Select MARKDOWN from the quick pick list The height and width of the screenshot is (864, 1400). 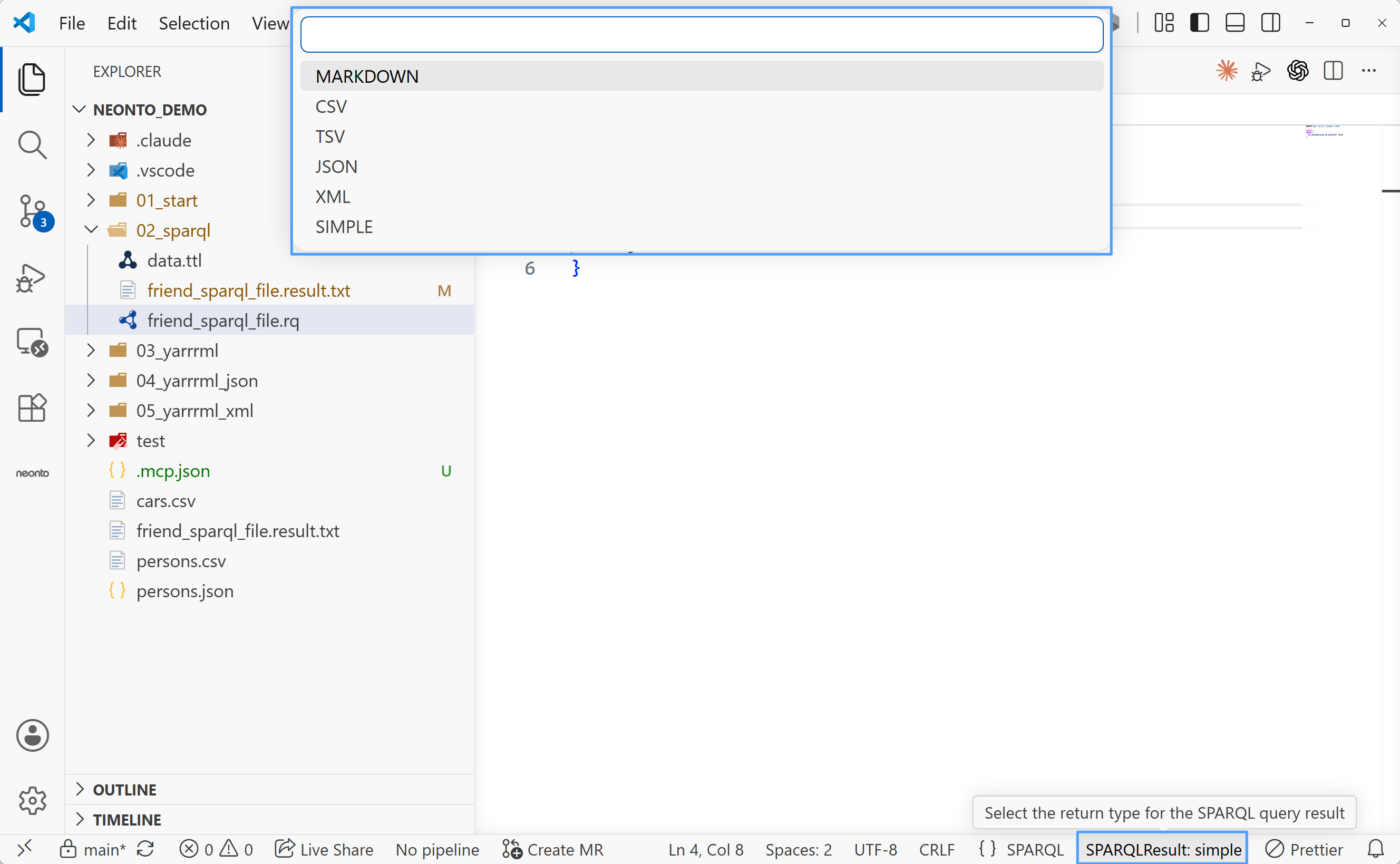pos(702,76)
